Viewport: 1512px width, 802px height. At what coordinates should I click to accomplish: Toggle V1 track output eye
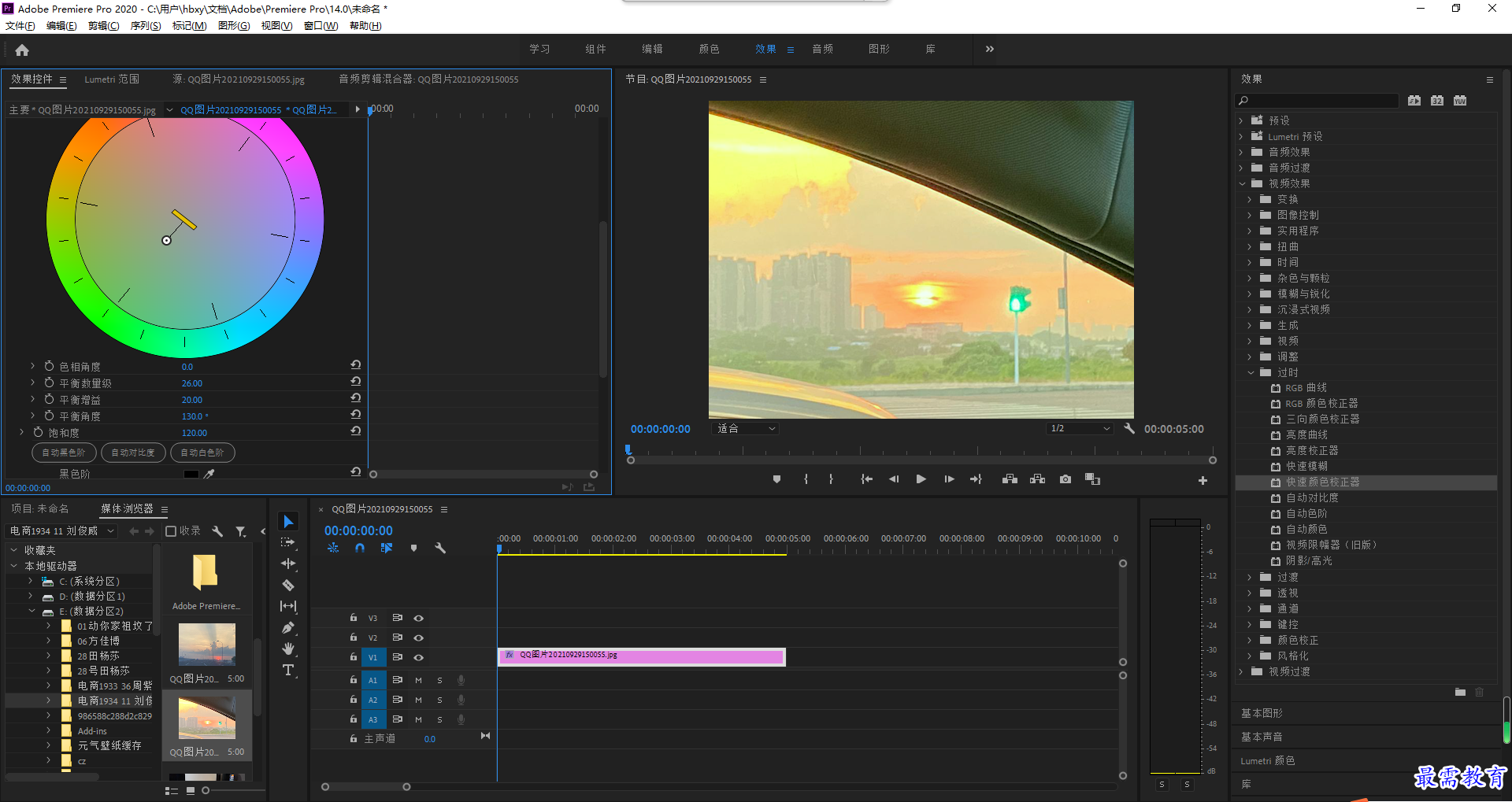pos(419,657)
